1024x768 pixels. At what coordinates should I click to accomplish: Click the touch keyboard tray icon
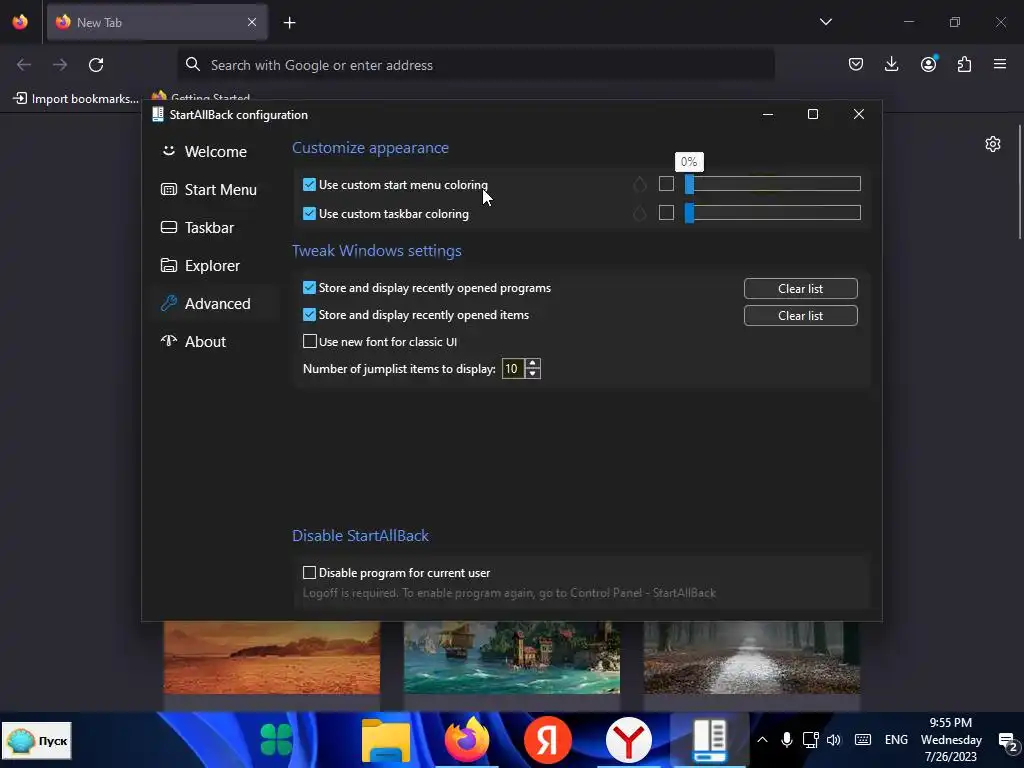[863, 740]
